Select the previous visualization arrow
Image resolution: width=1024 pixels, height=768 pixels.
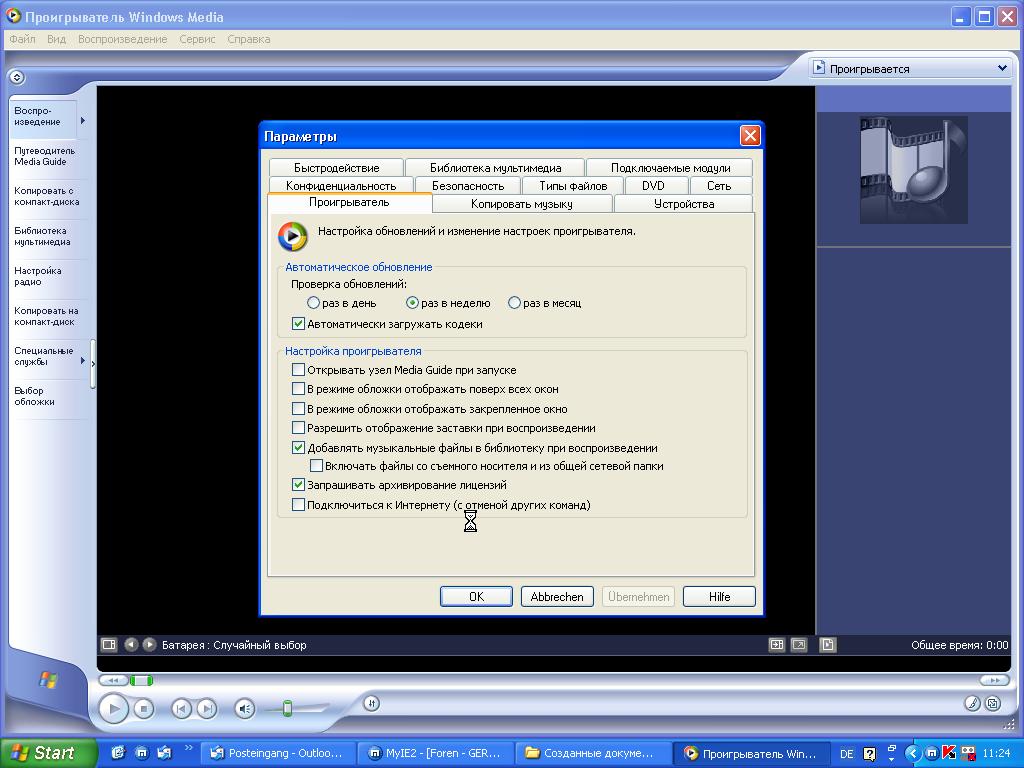coord(131,645)
